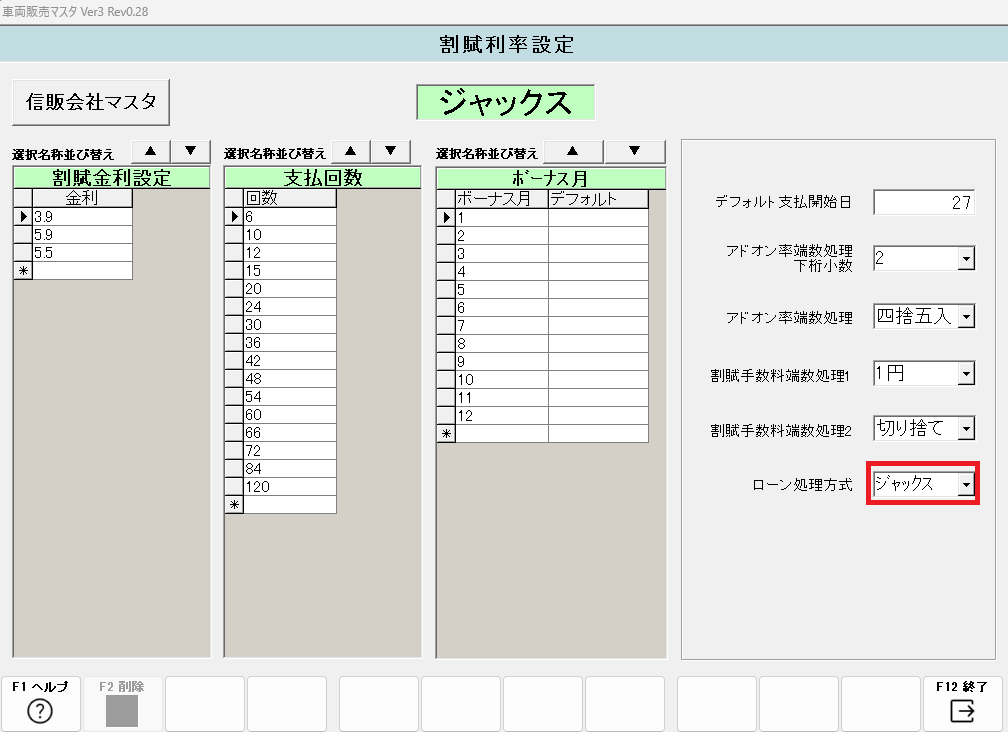Select payment count 48 cell
The width and height of the screenshot is (1008, 732).
[x=290, y=379]
